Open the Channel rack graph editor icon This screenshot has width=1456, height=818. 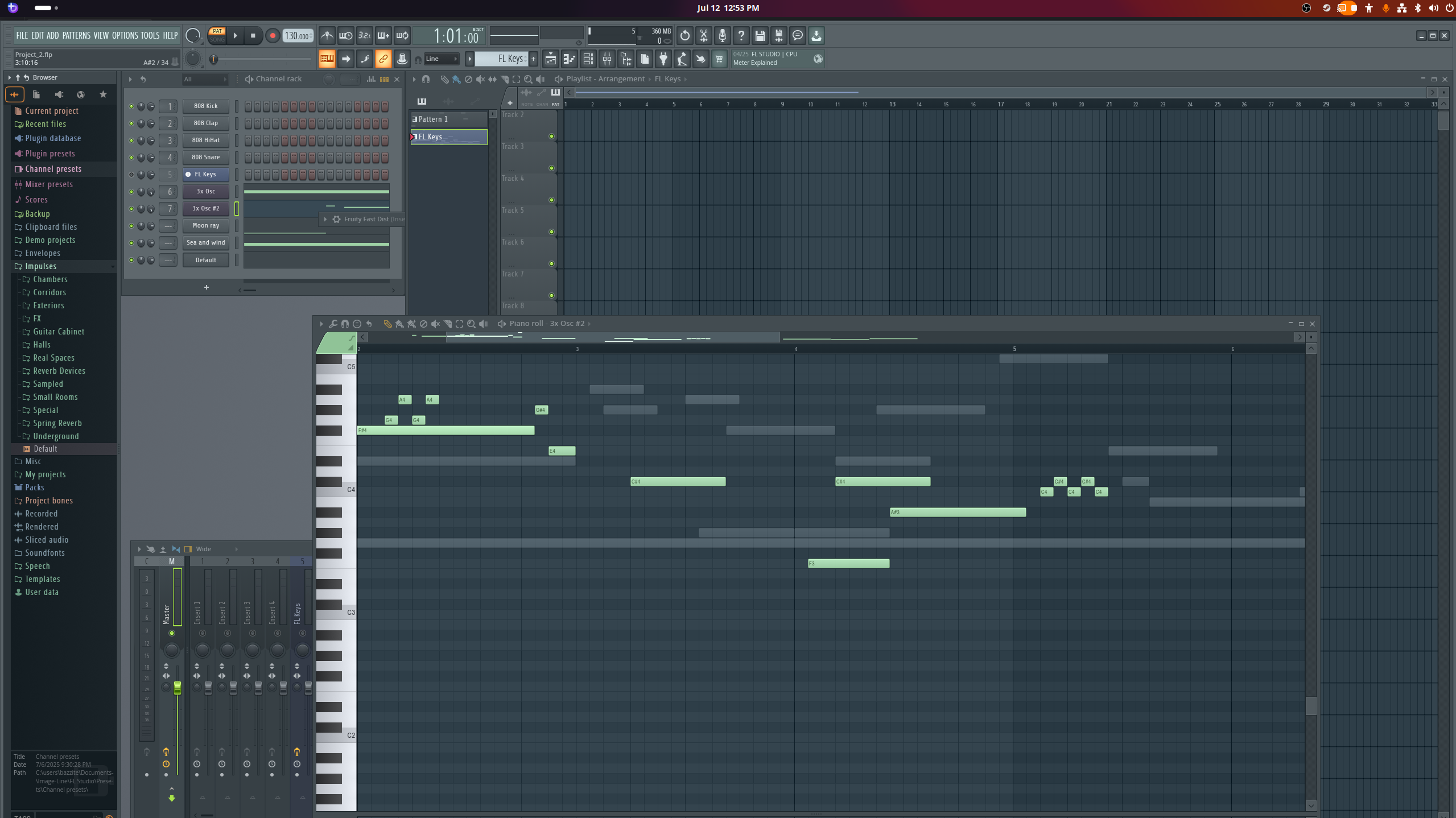click(371, 79)
